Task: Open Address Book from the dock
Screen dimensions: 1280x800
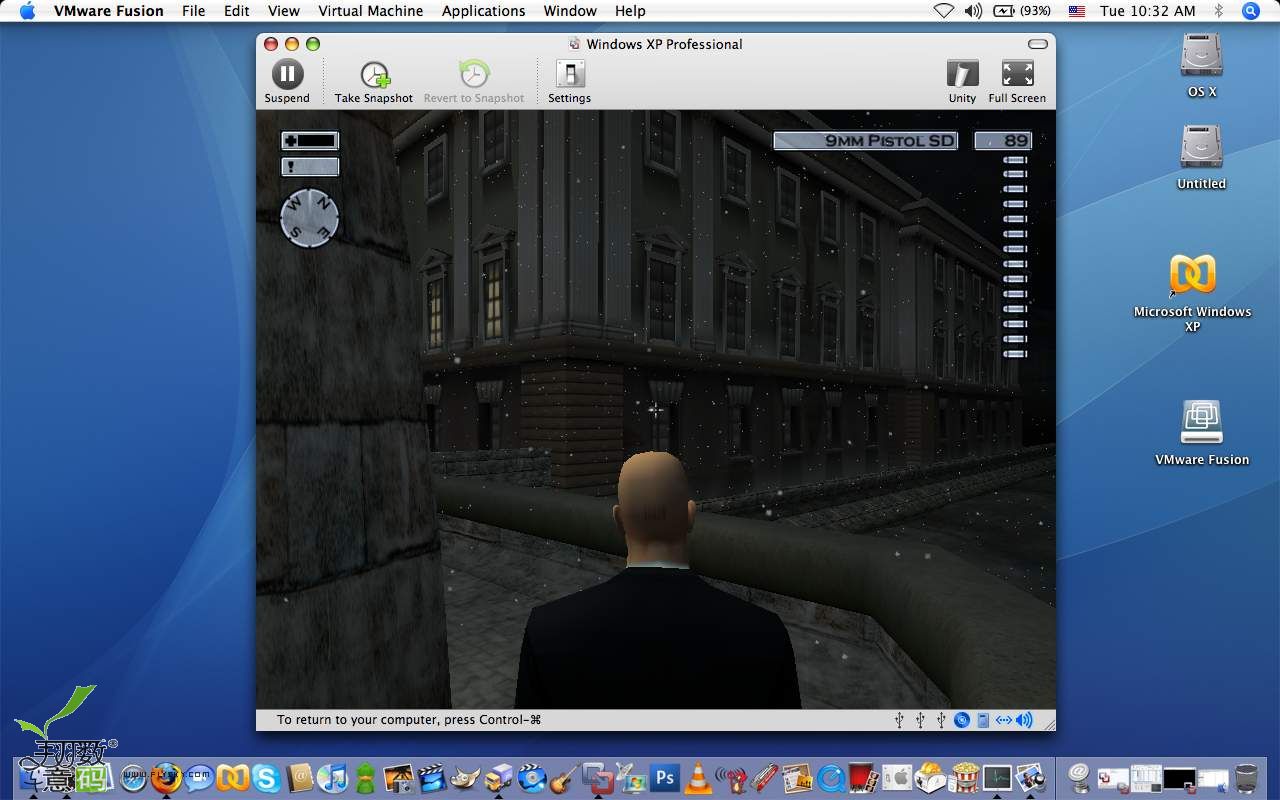Action: click(300, 776)
